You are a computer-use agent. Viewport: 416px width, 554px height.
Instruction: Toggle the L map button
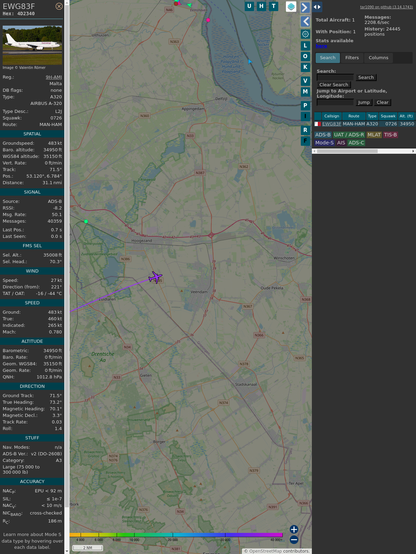point(305,46)
